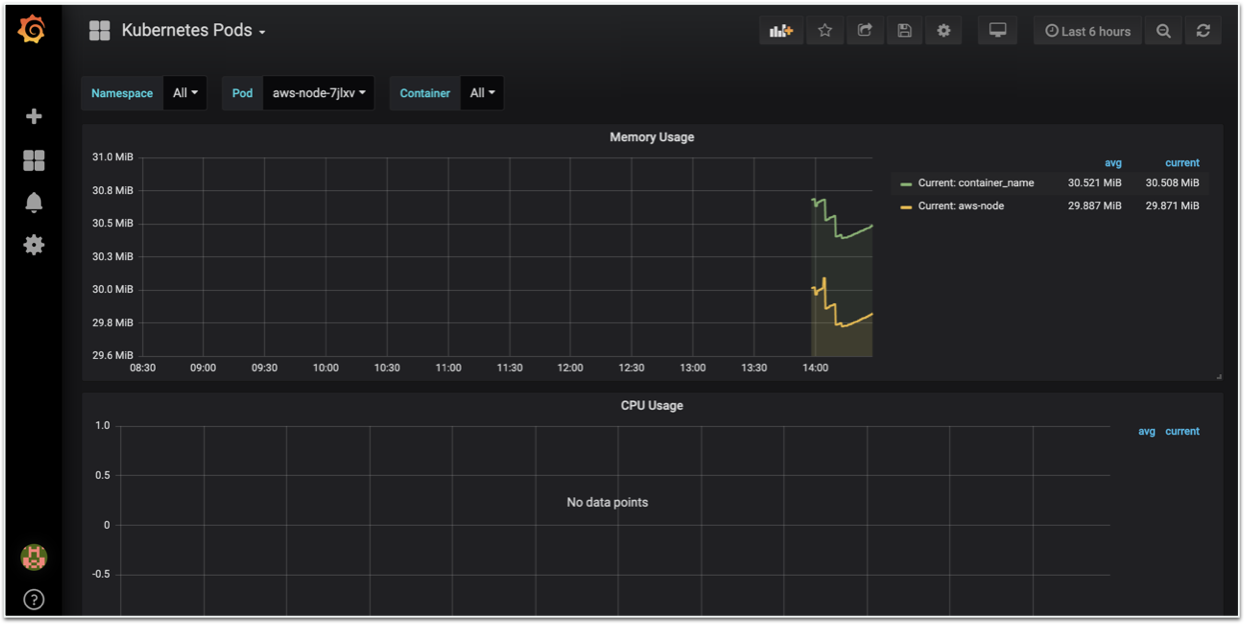Open the Last 6 hours time picker
The width and height of the screenshot is (1250, 628).
tap(1088, 31)
